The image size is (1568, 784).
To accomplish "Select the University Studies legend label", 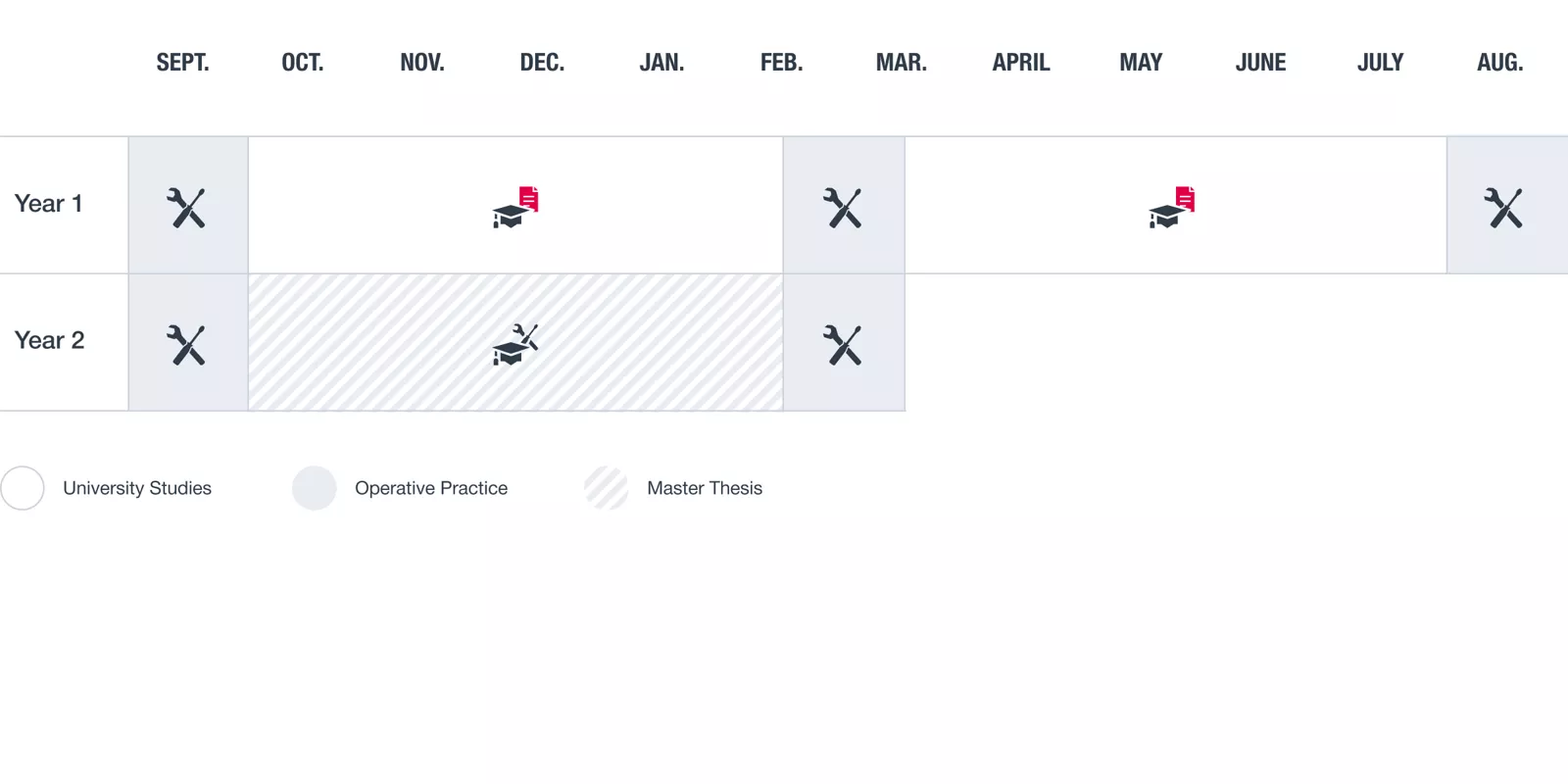I will pyautogui.click(x=137, y=488).
